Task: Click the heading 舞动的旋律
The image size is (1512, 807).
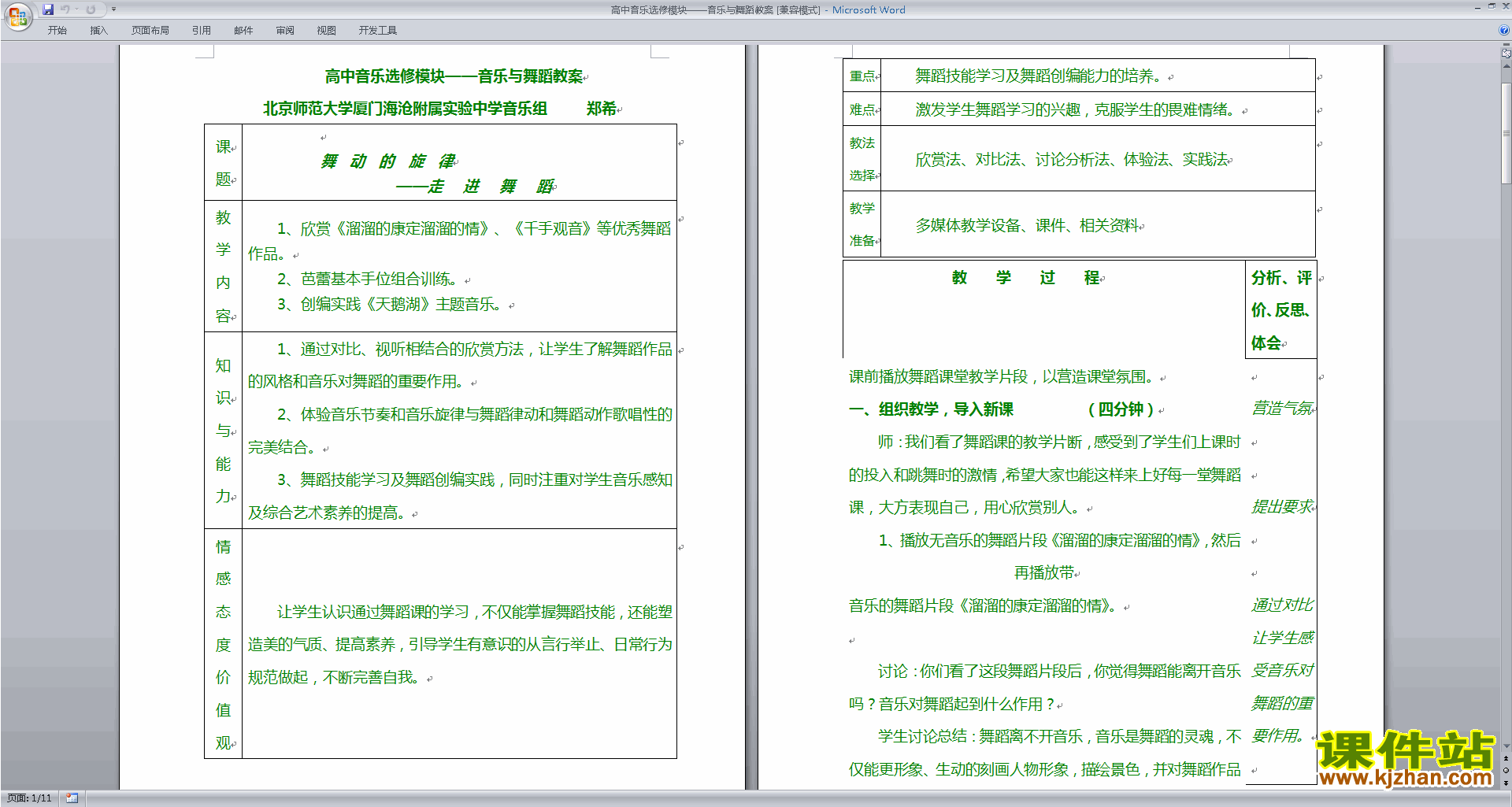Action: tap(387, 161)
